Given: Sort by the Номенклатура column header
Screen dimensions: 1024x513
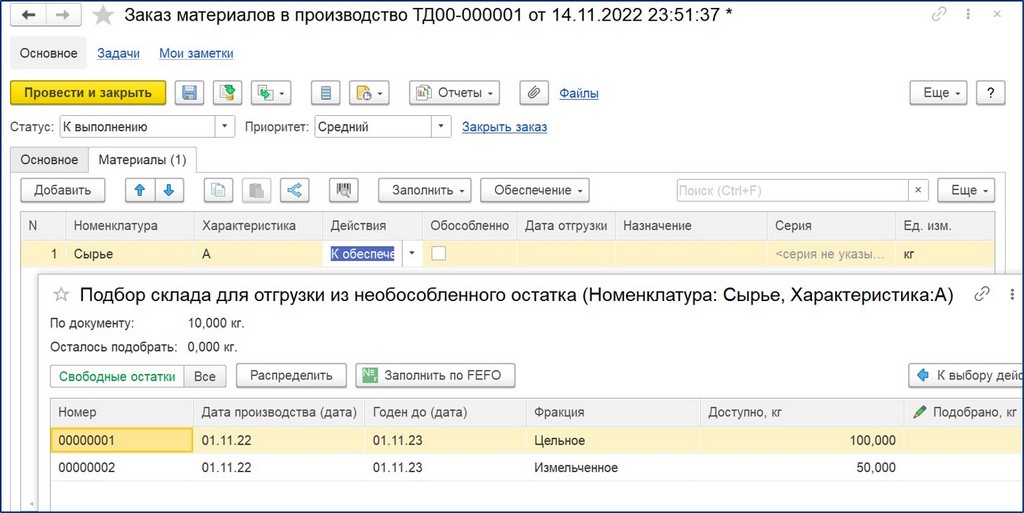Looking at the screenshot, I should click(129, 226).
